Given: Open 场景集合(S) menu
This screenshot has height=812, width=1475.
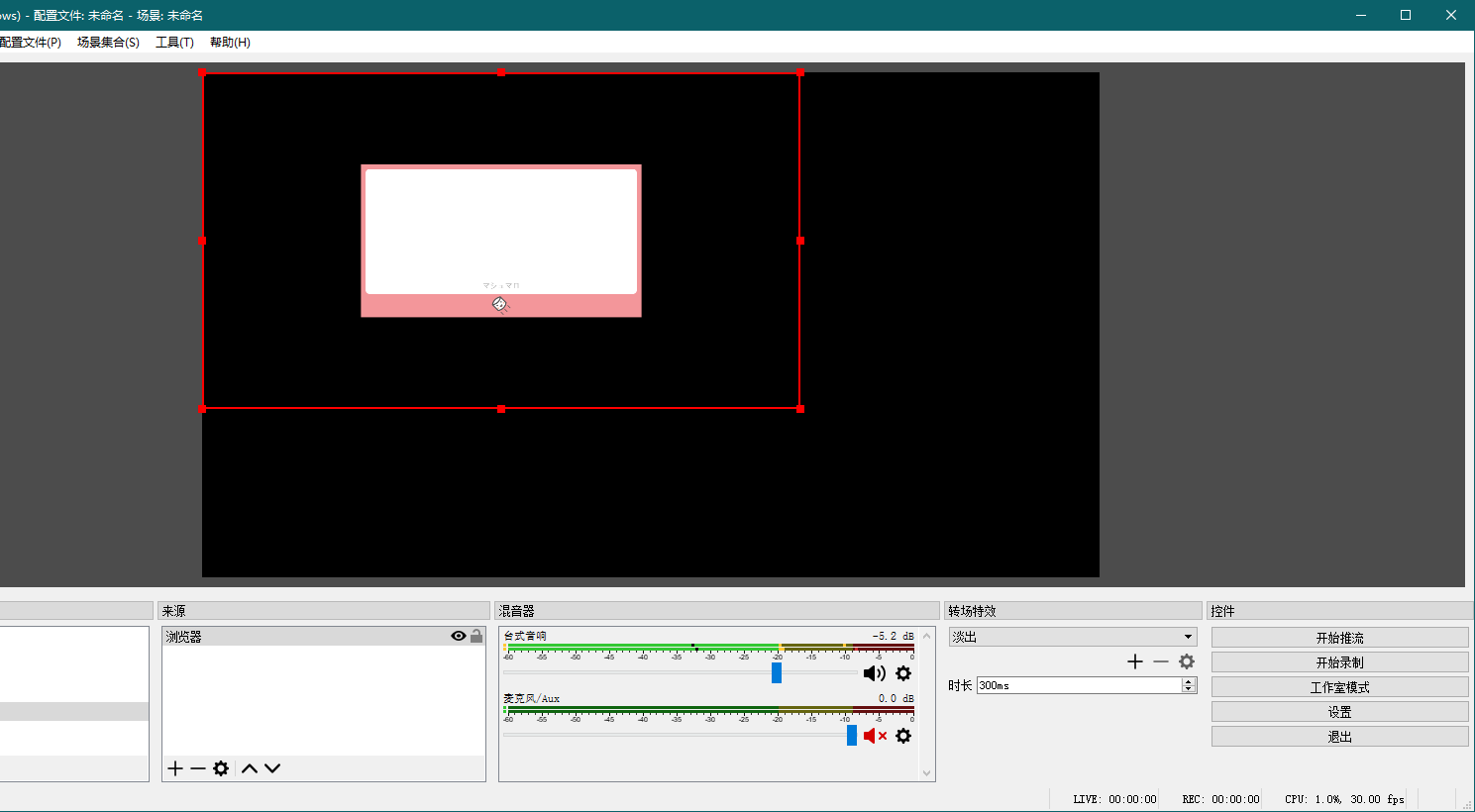Looking at the screenshot, I should pyautogui.click(x=108, y=42).
